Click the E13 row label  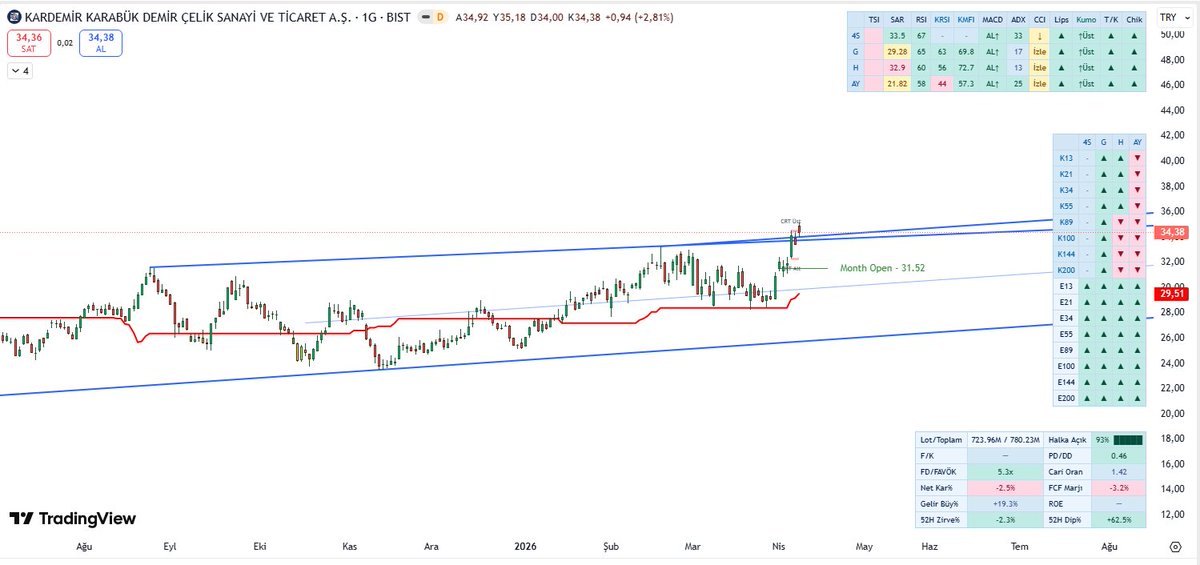(1066, 286)
